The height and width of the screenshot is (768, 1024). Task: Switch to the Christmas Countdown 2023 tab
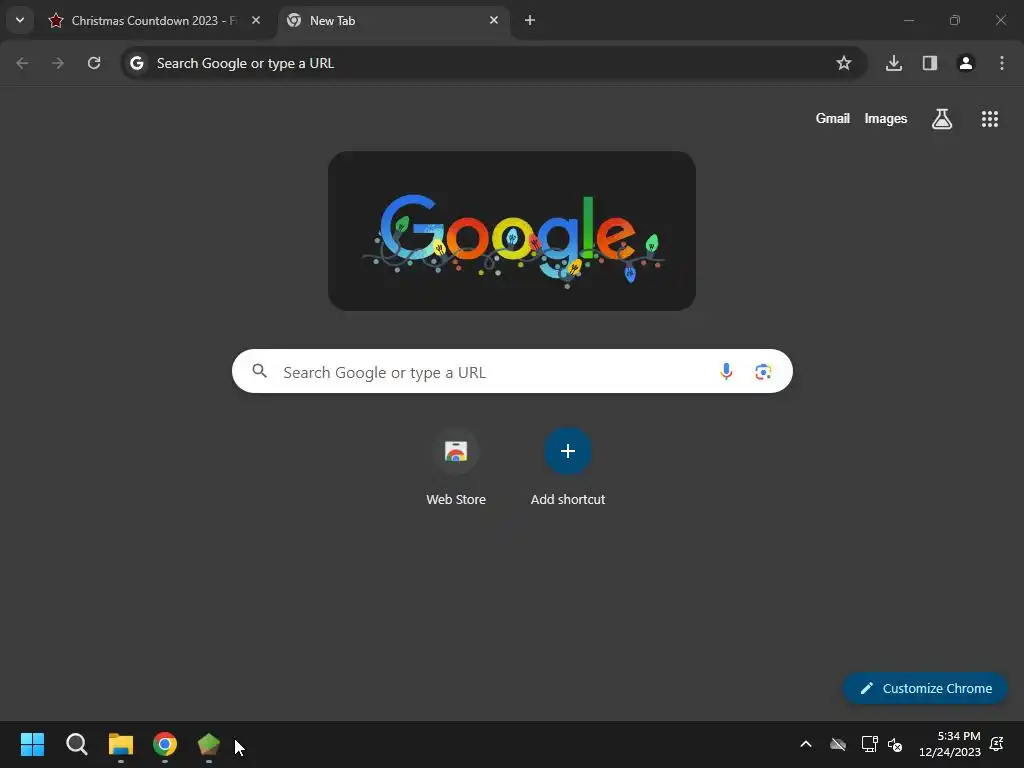(x=155, y=21)
